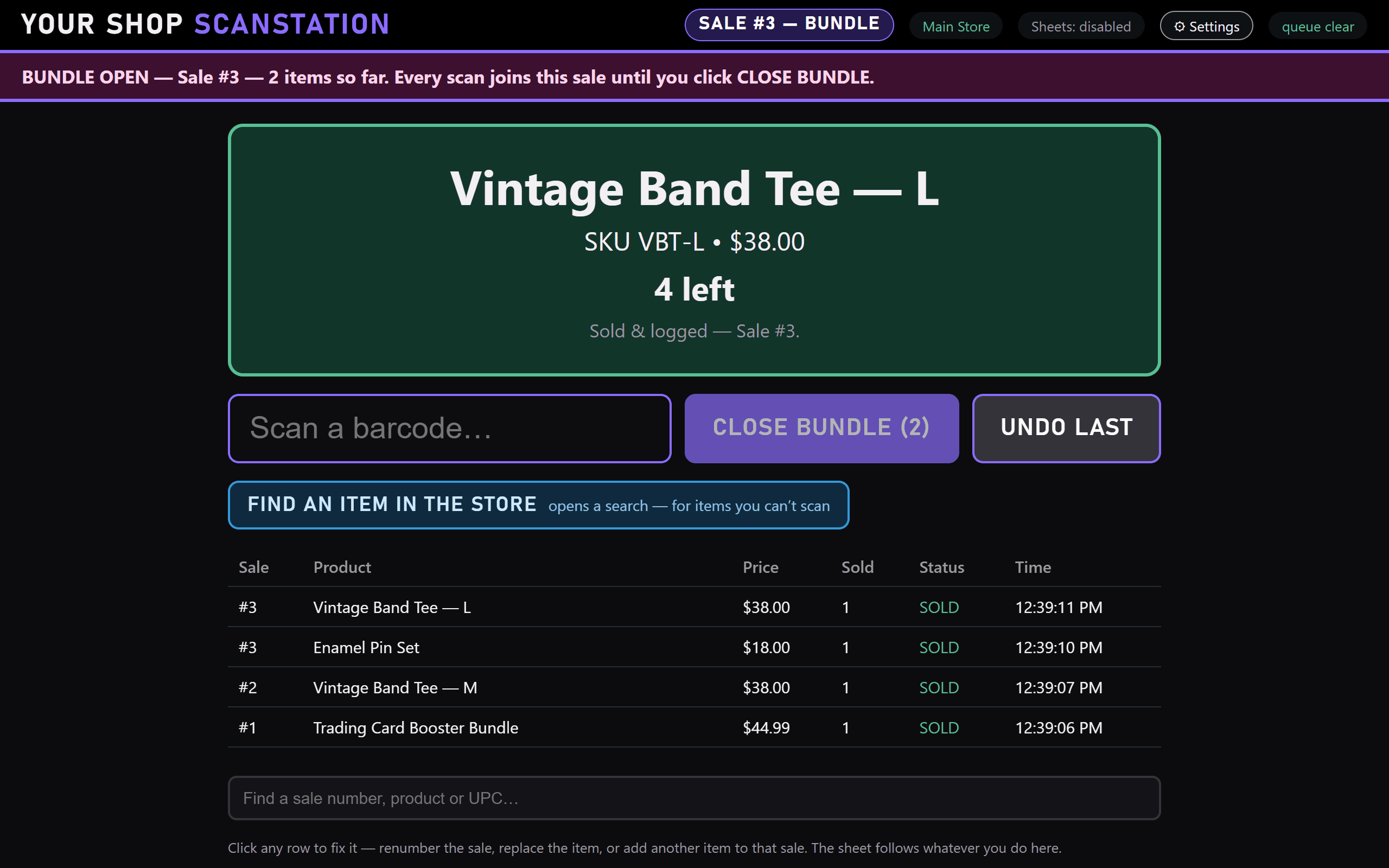Click the #2 sale number cell

[x=248, y=687]
